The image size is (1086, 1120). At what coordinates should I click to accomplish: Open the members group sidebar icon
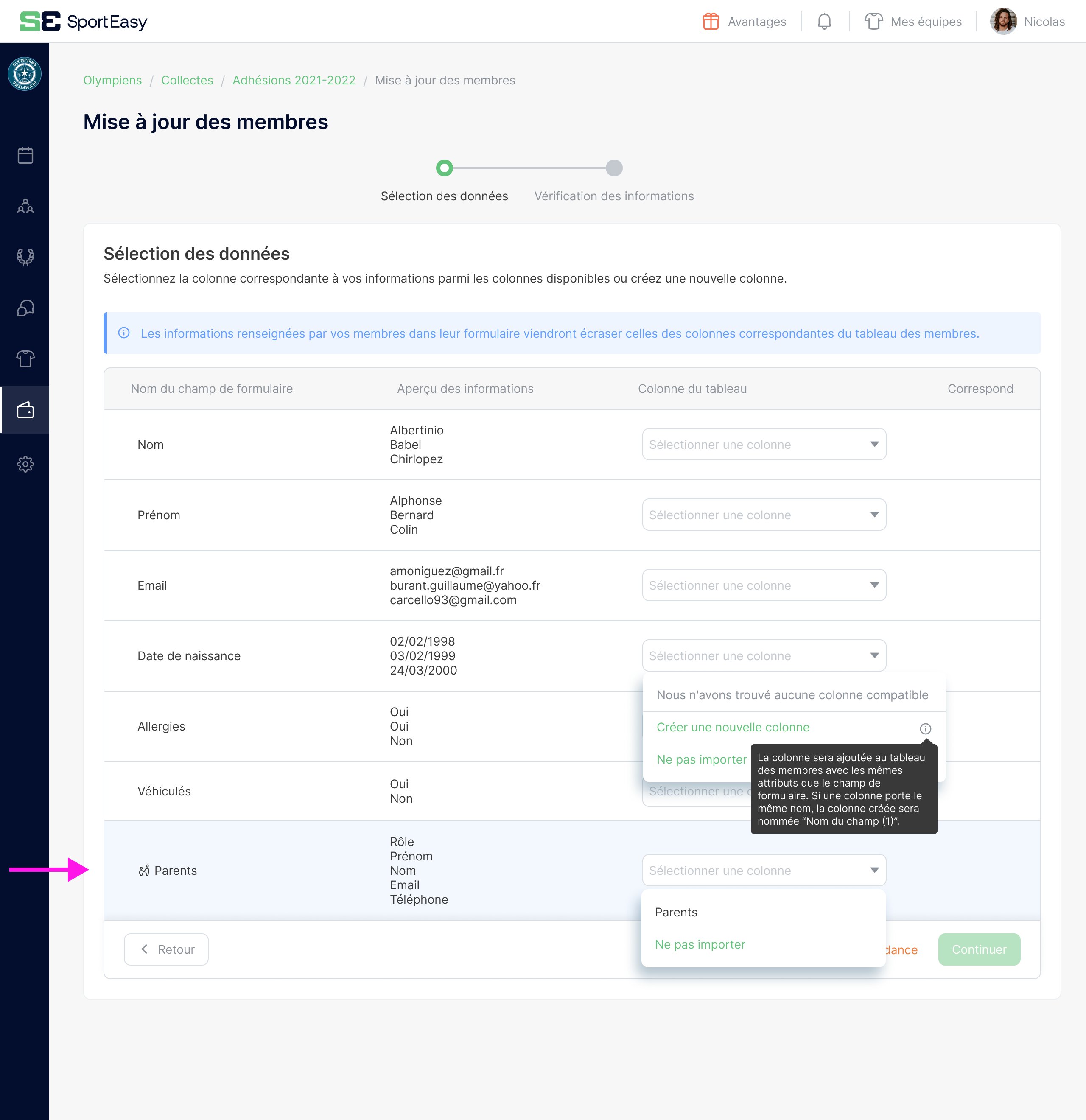tap(25, 206)
